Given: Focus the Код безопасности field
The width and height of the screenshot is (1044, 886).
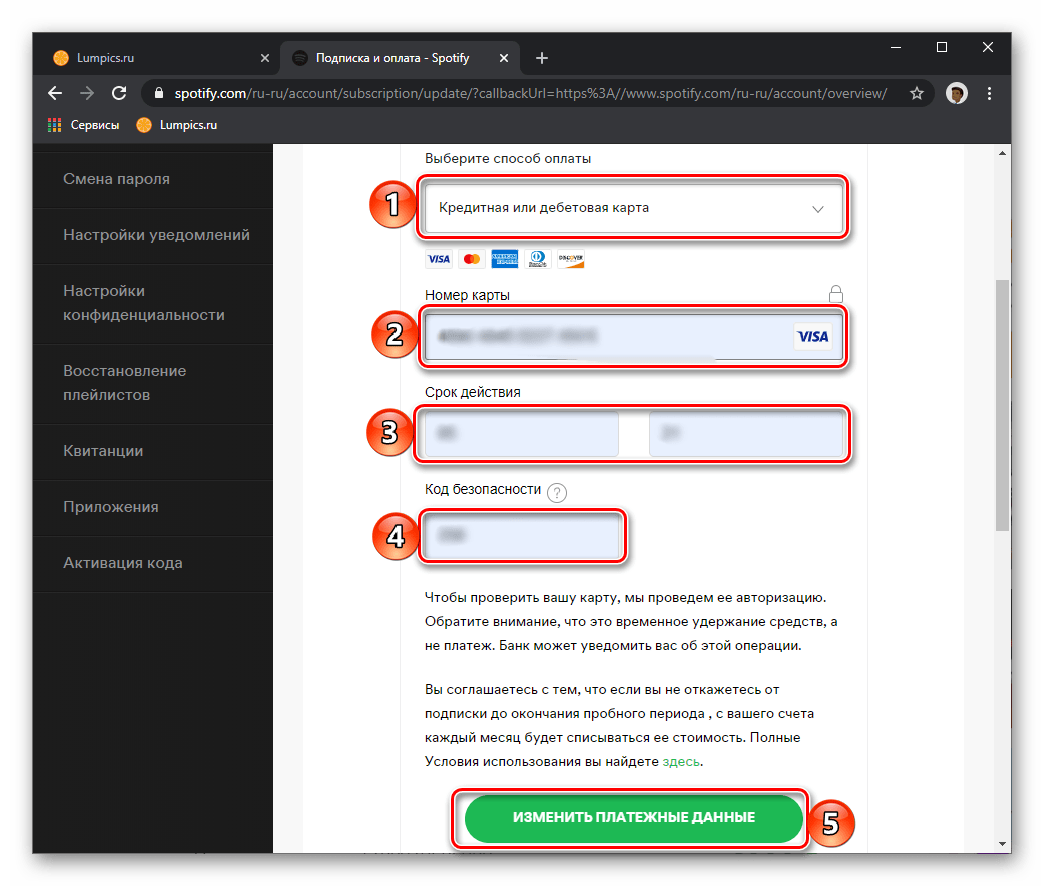Looking at the screenshot, I should click(x=523, y=537).
